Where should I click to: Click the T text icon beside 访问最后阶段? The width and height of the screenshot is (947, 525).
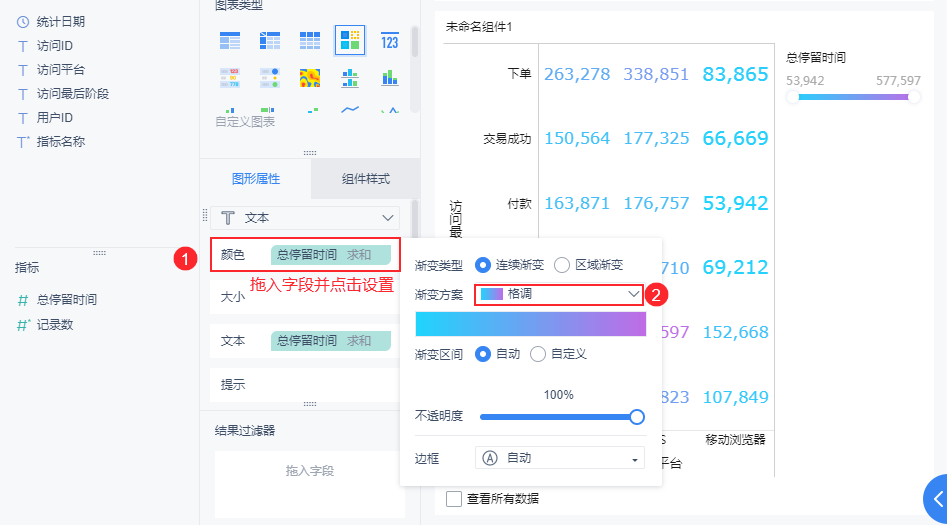(x=23, y=94)
